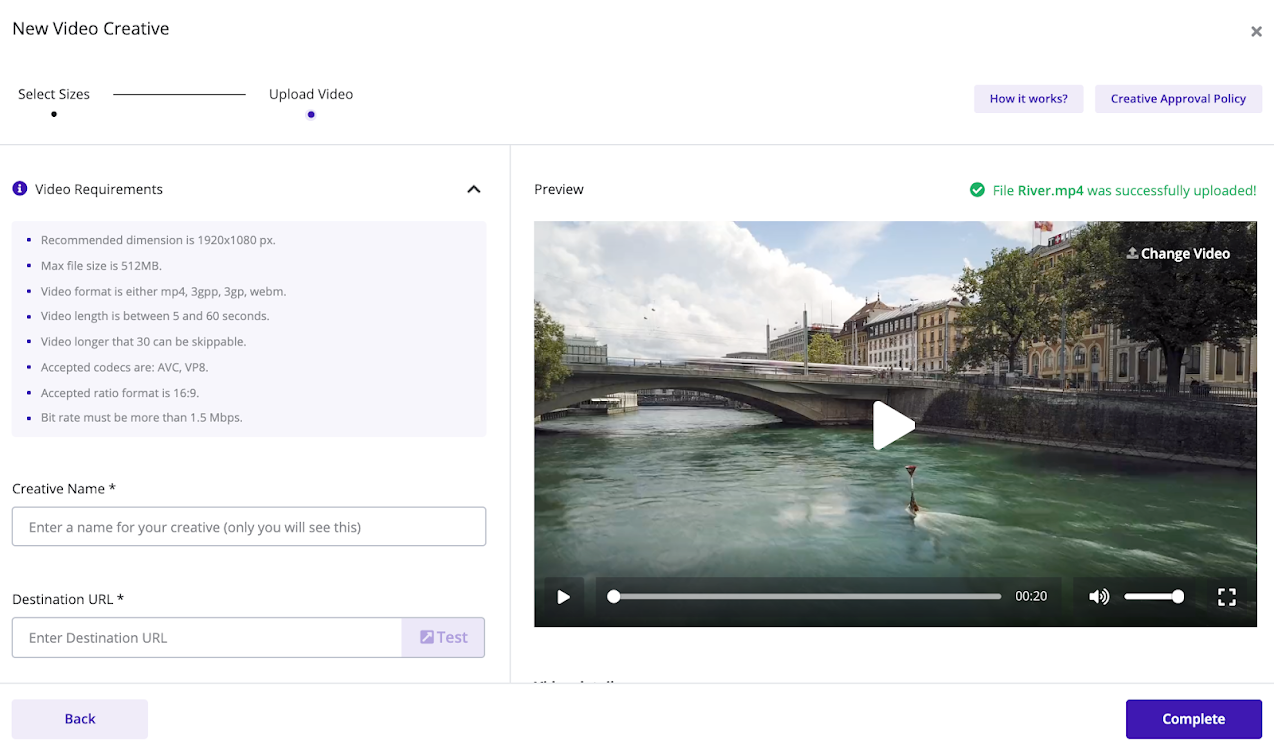The image size is (1274, 752).
Task: Click the Test URL button
Action: pos(443,638)
